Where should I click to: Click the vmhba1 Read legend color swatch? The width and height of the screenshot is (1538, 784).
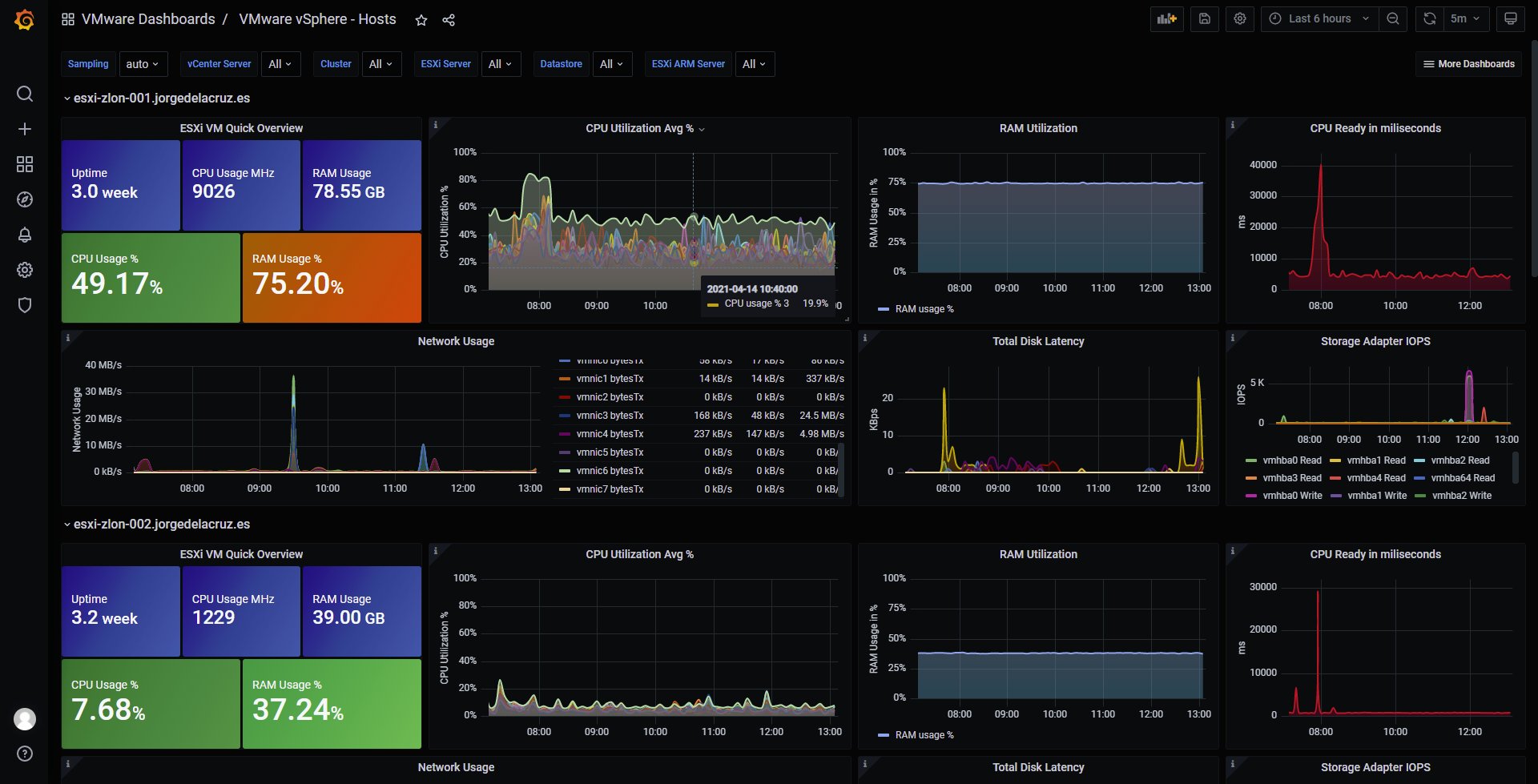point(1335,460)
